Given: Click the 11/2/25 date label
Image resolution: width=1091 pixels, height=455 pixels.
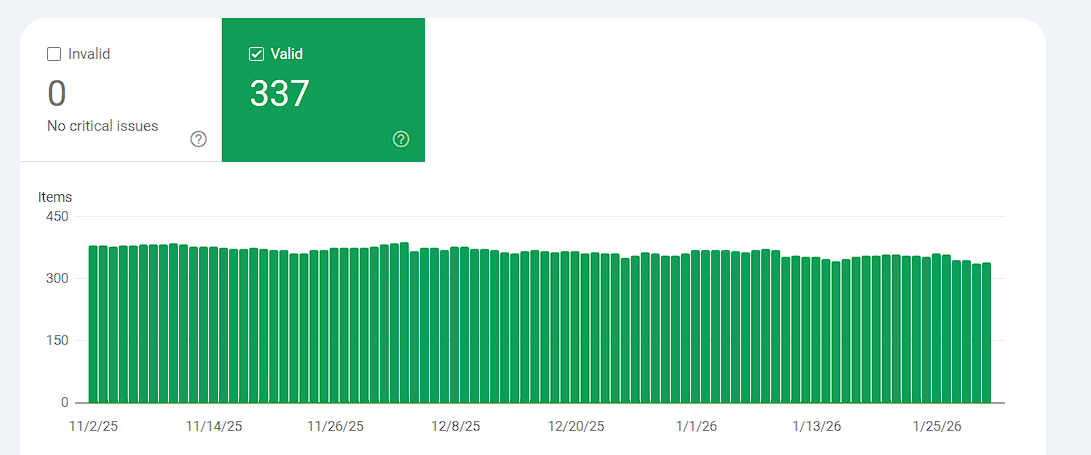Looking at the screenshot, I should 93,426.
